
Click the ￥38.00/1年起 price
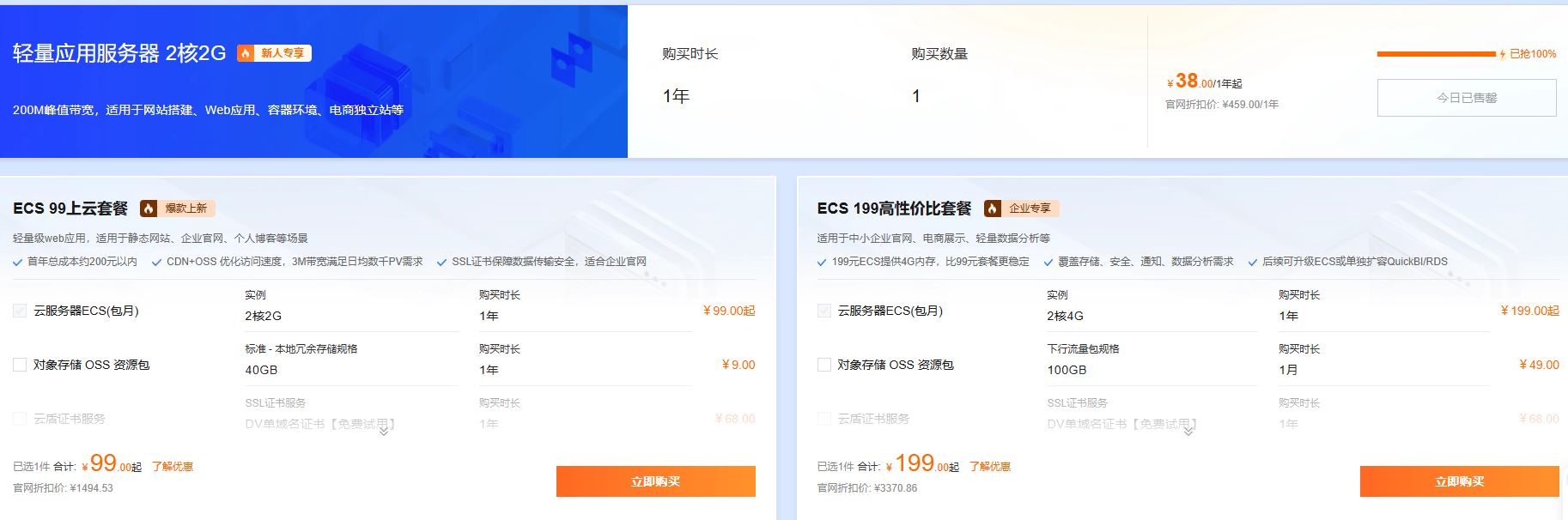[x=1205, y=82]
